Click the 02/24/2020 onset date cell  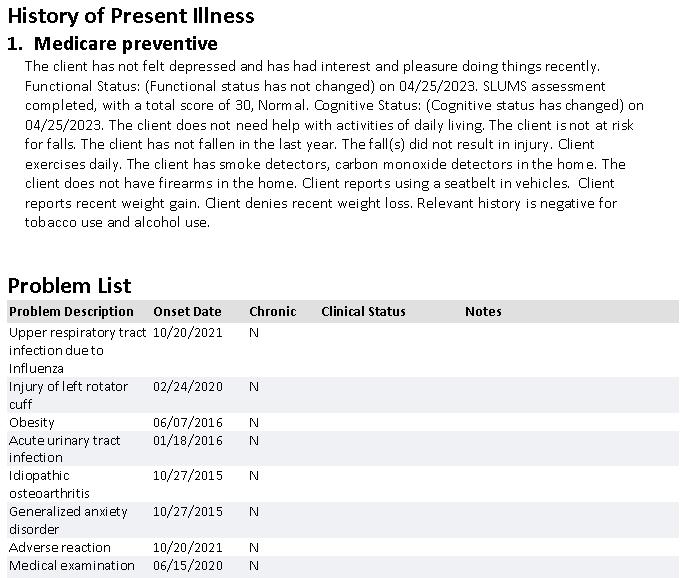pyautogui.click(x=188, y=386)
